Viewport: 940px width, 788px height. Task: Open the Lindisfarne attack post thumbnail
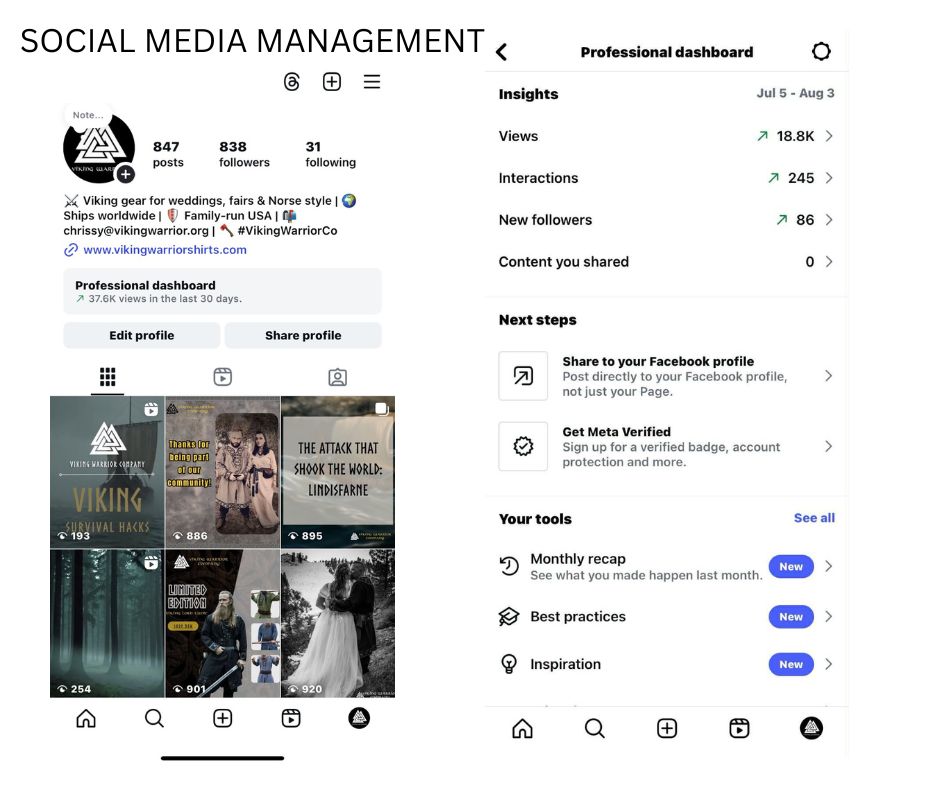tap(338, 471)
